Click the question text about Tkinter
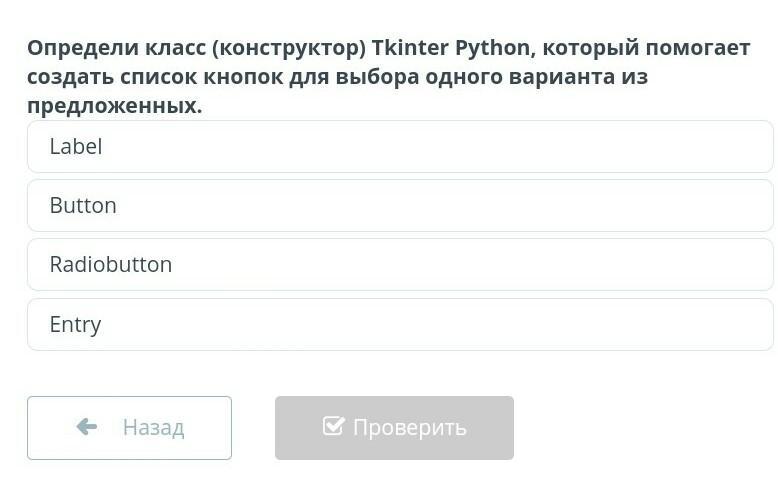The height and width of the screenshot is (486, 778). point(388,76)
